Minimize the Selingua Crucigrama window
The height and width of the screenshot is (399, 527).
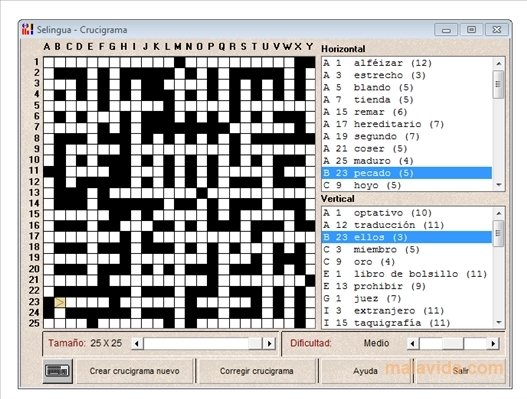446,30
